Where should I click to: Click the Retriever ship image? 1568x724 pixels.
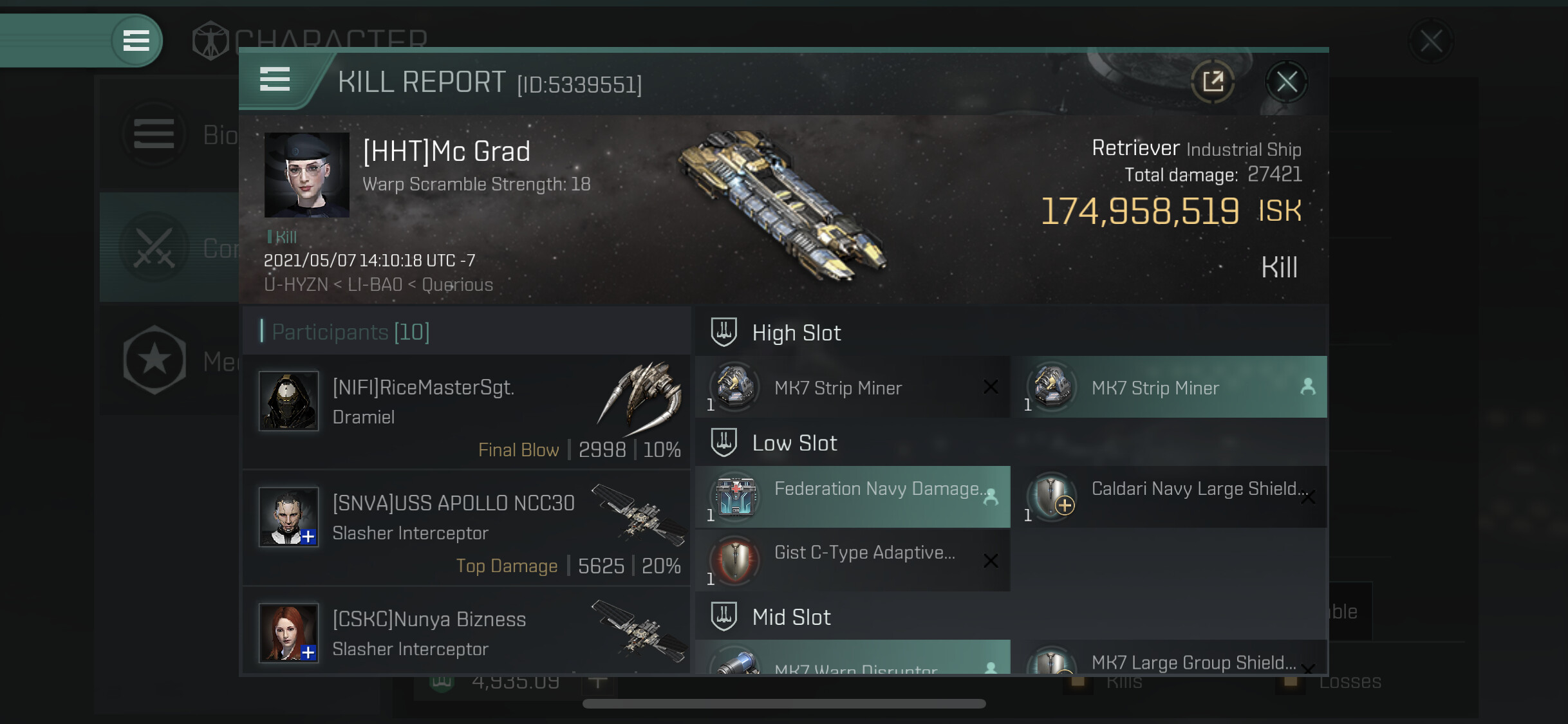click(x=782, y=205)
